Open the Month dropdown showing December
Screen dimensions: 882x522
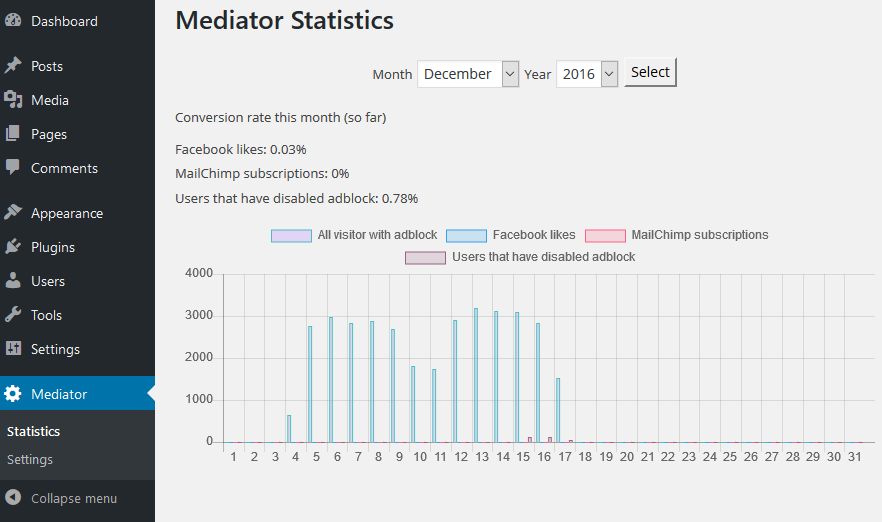click(x=468, y=74)
